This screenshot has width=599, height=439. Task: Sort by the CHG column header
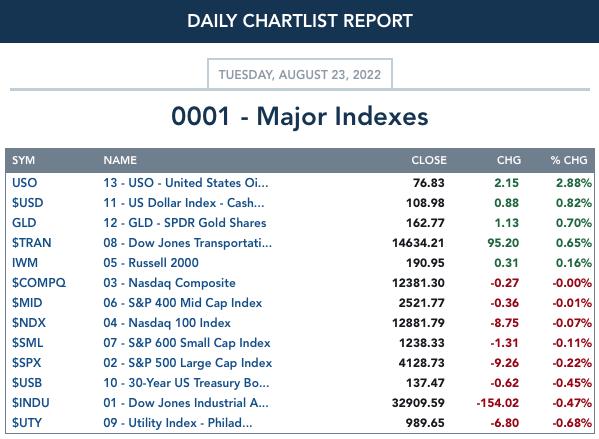point(508,160)
